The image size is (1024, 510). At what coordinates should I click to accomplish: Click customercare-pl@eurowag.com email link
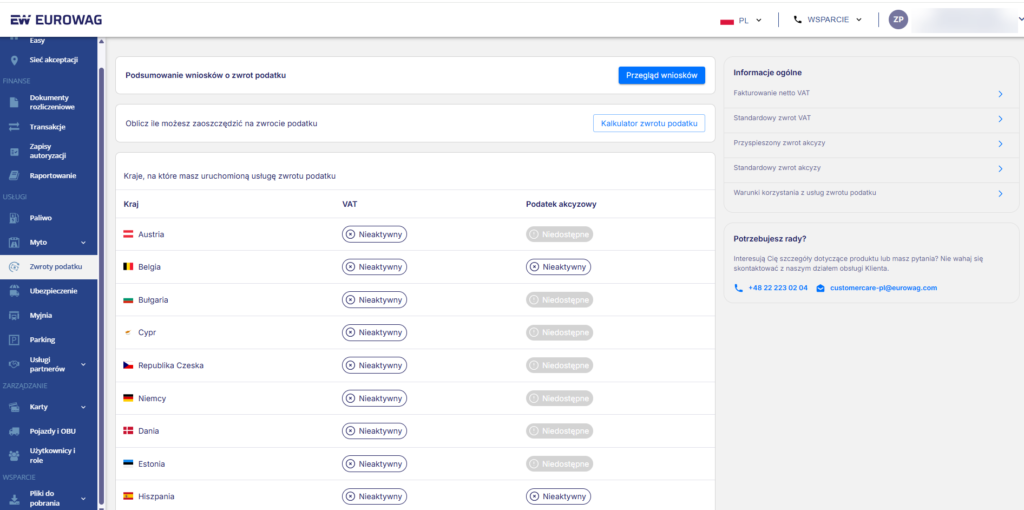click(x=883, y=288)
